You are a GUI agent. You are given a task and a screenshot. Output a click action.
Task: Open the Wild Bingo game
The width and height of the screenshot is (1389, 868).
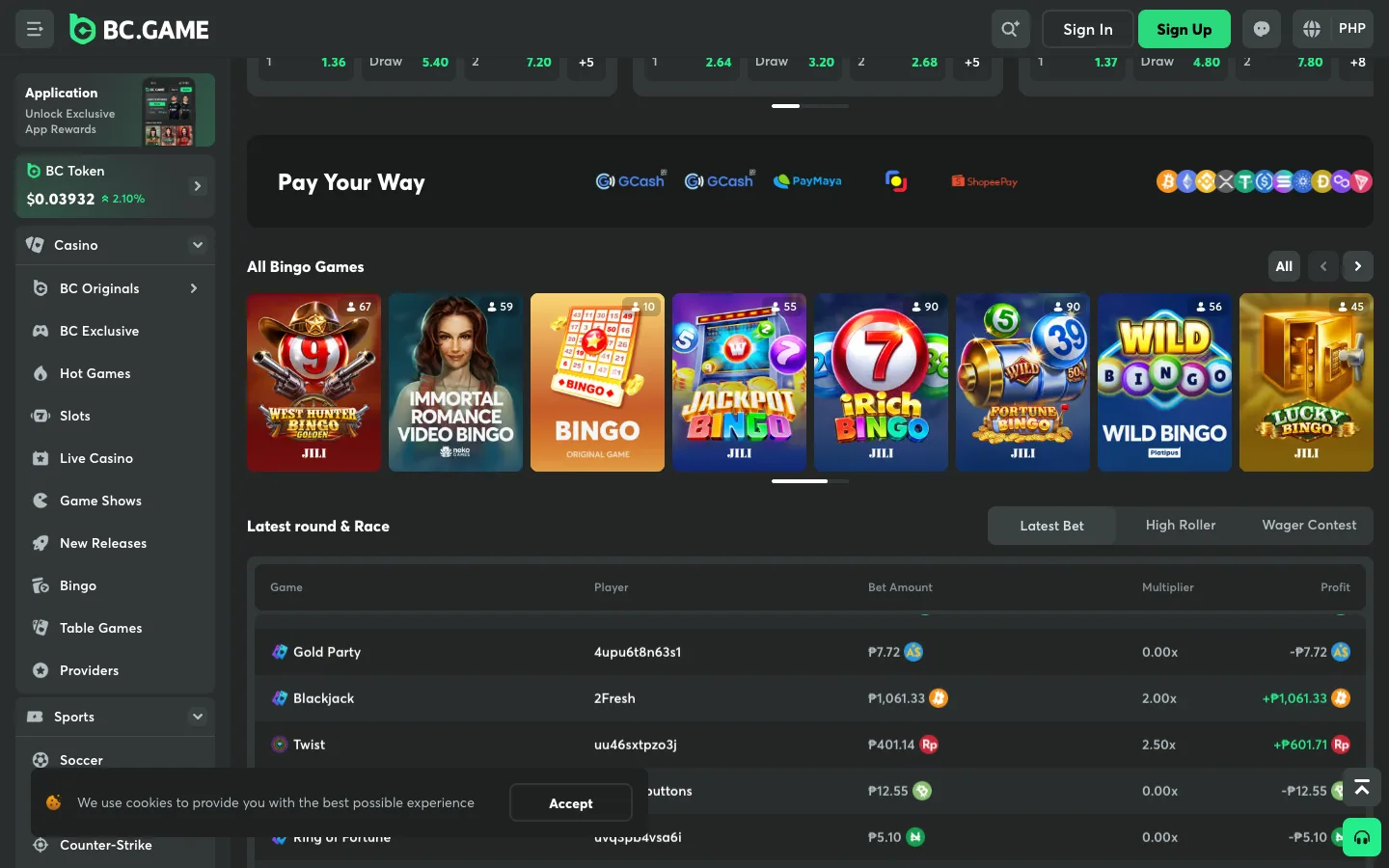pos(1164,383)
